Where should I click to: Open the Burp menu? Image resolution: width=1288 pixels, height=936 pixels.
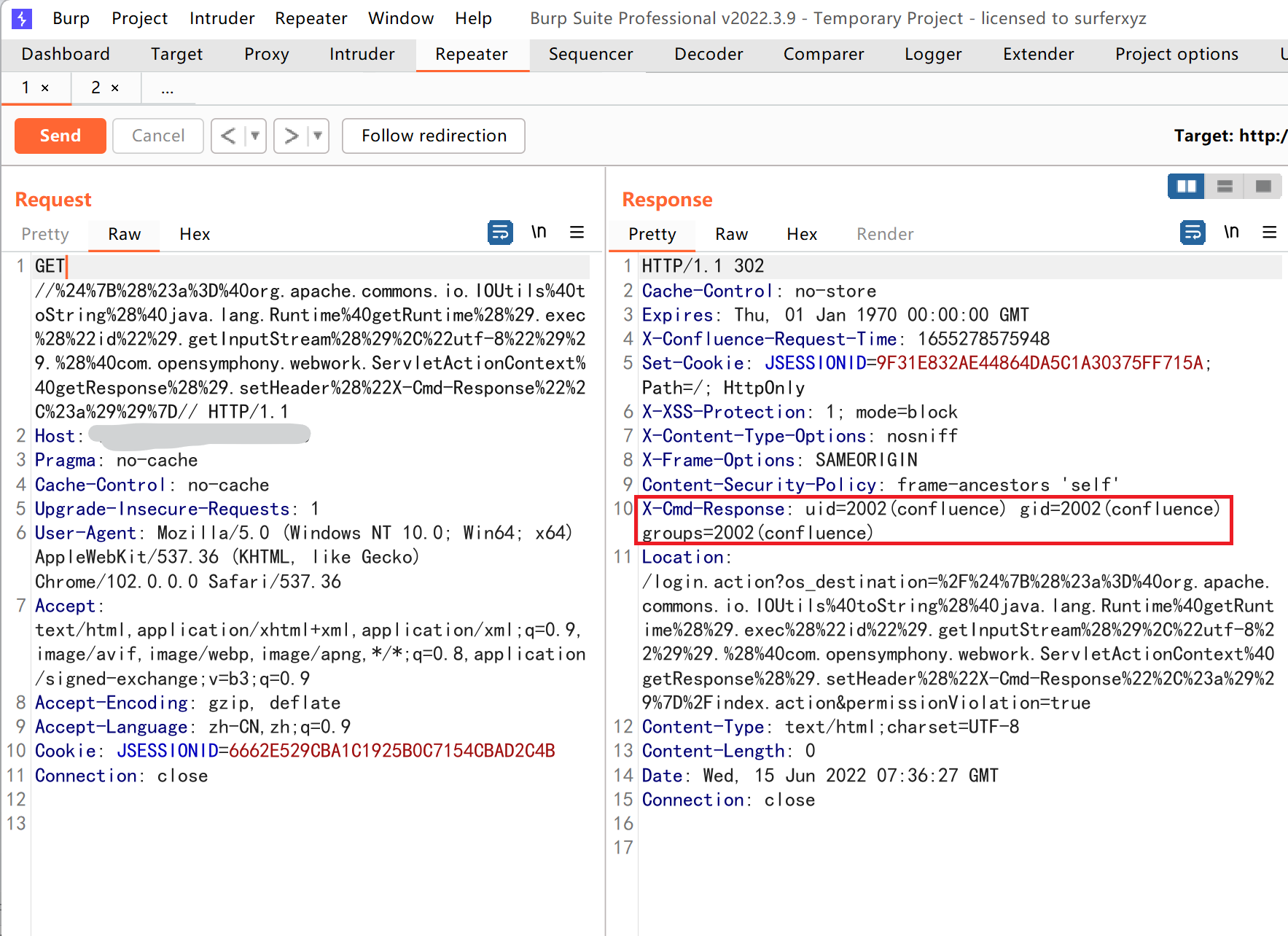tap(71, 18)
